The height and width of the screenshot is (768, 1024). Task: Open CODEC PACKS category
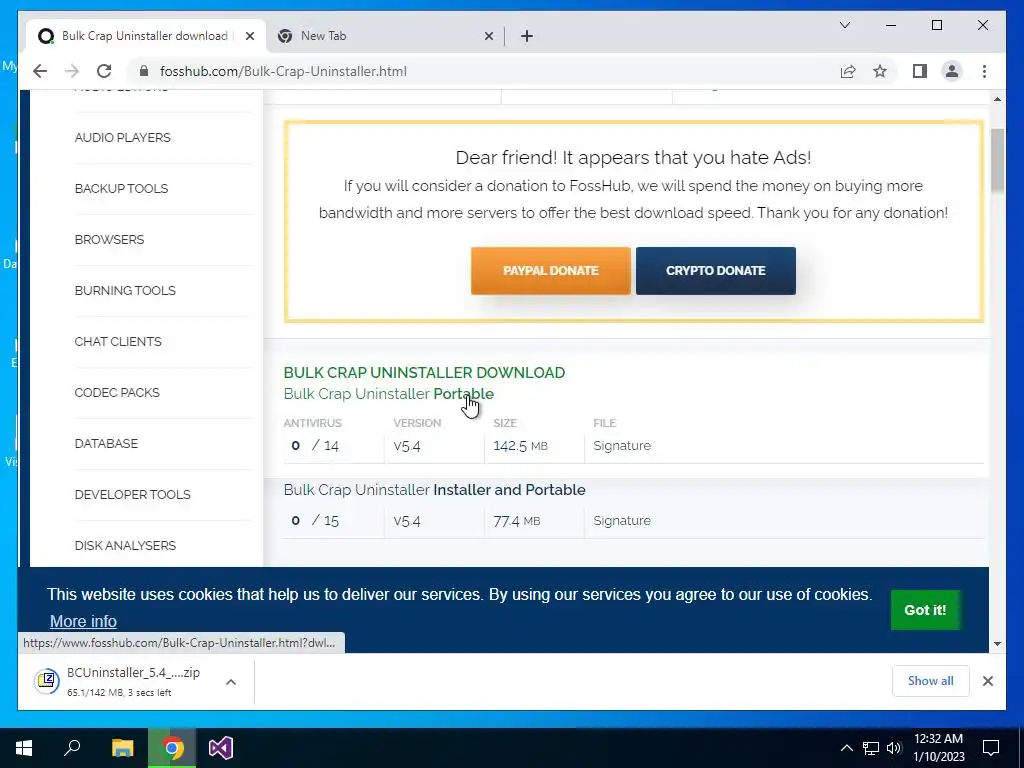click(117, 392)
